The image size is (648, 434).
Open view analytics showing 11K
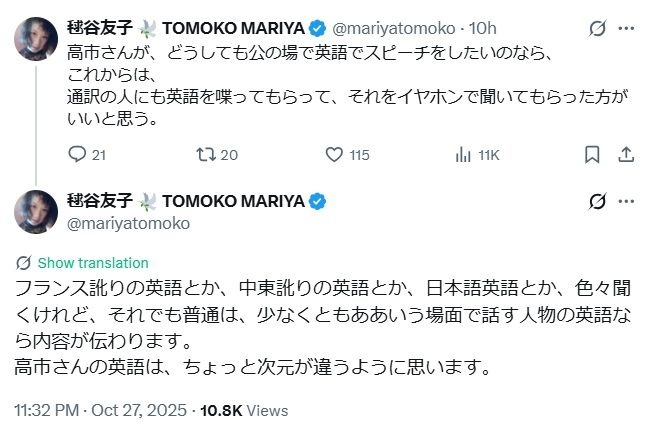(x=463, y=154)
